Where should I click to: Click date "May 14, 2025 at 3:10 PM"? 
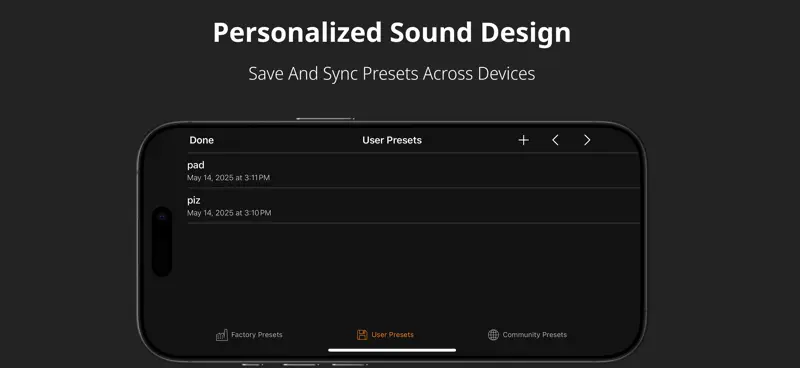click(229, 213)
